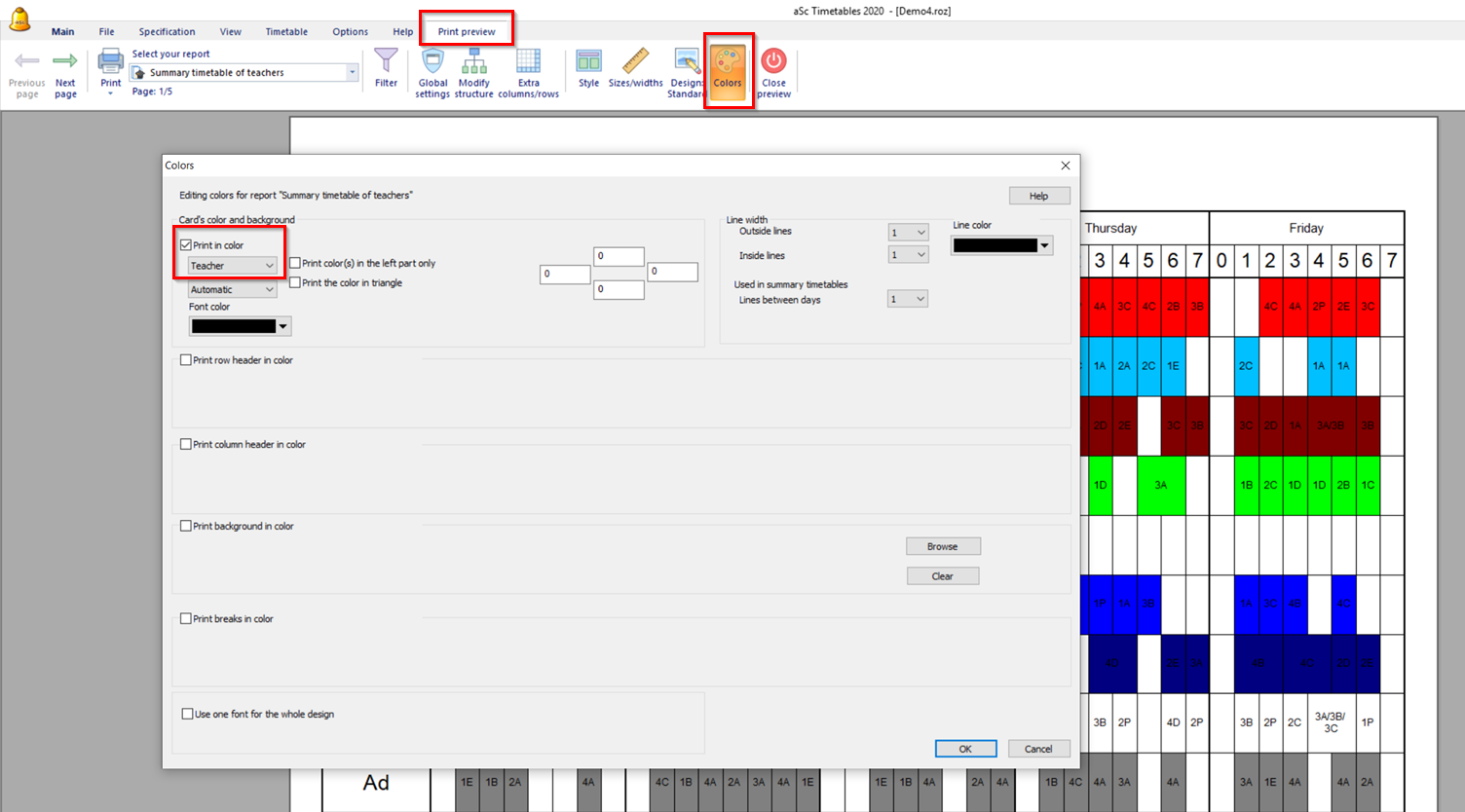Open the Line color picker
This screenshot has width=1465, height=812.
pos(1044,246)
